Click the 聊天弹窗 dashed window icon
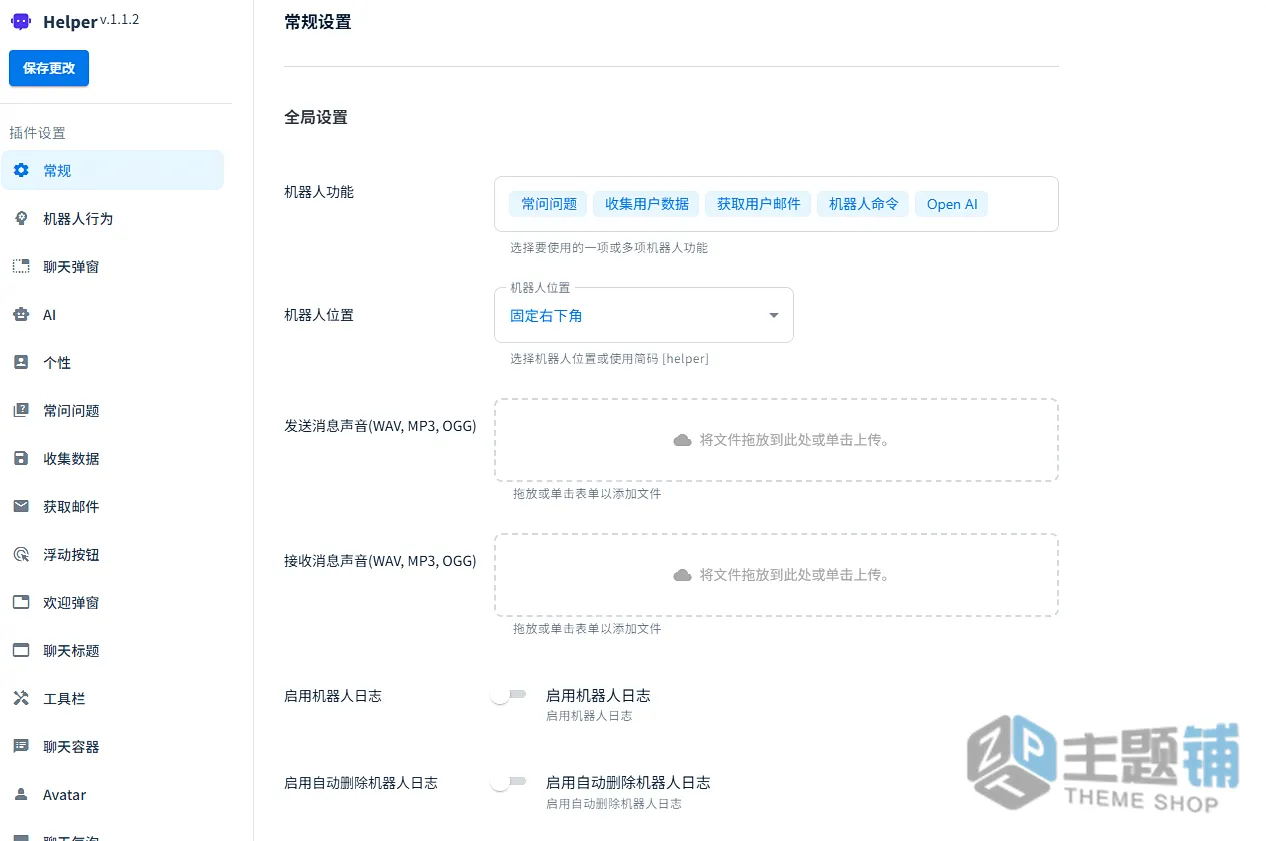Screen dimensions: 1266x841 [x=21, y=266]
